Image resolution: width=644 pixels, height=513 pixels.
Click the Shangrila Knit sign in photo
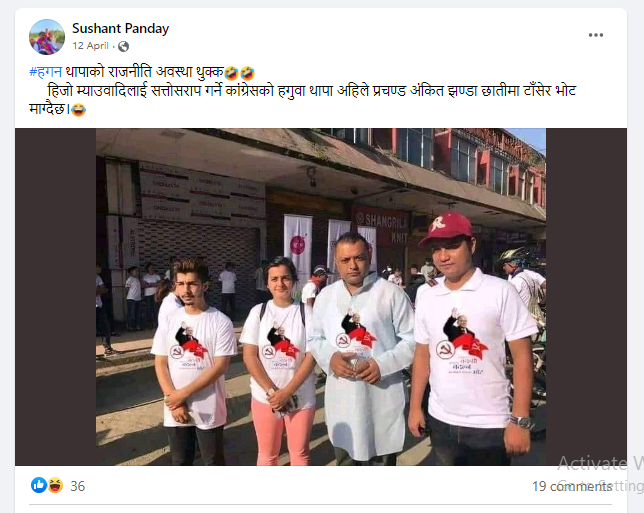tap(382, 228)
